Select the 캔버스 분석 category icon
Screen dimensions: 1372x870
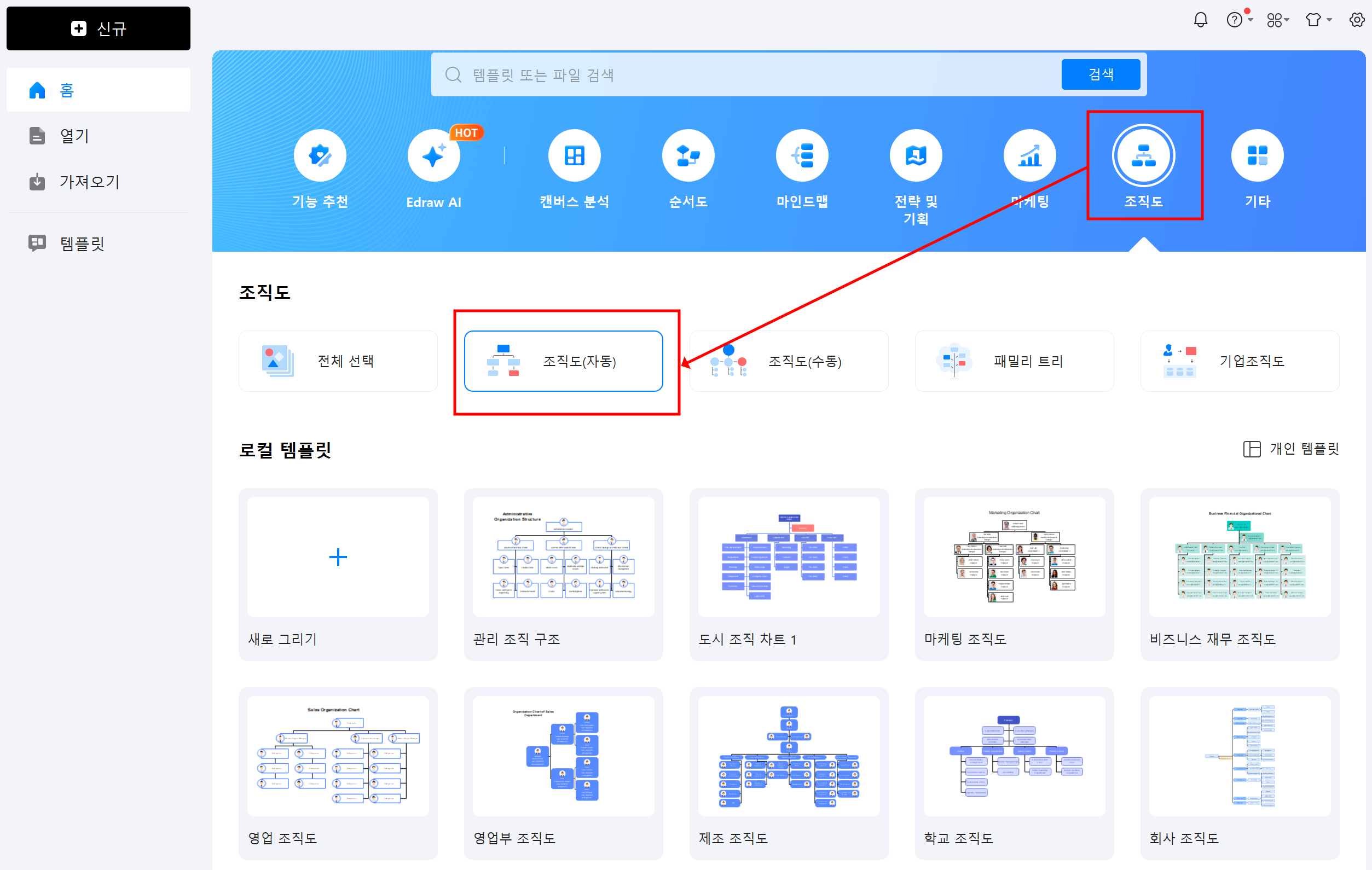coord(574,155)
